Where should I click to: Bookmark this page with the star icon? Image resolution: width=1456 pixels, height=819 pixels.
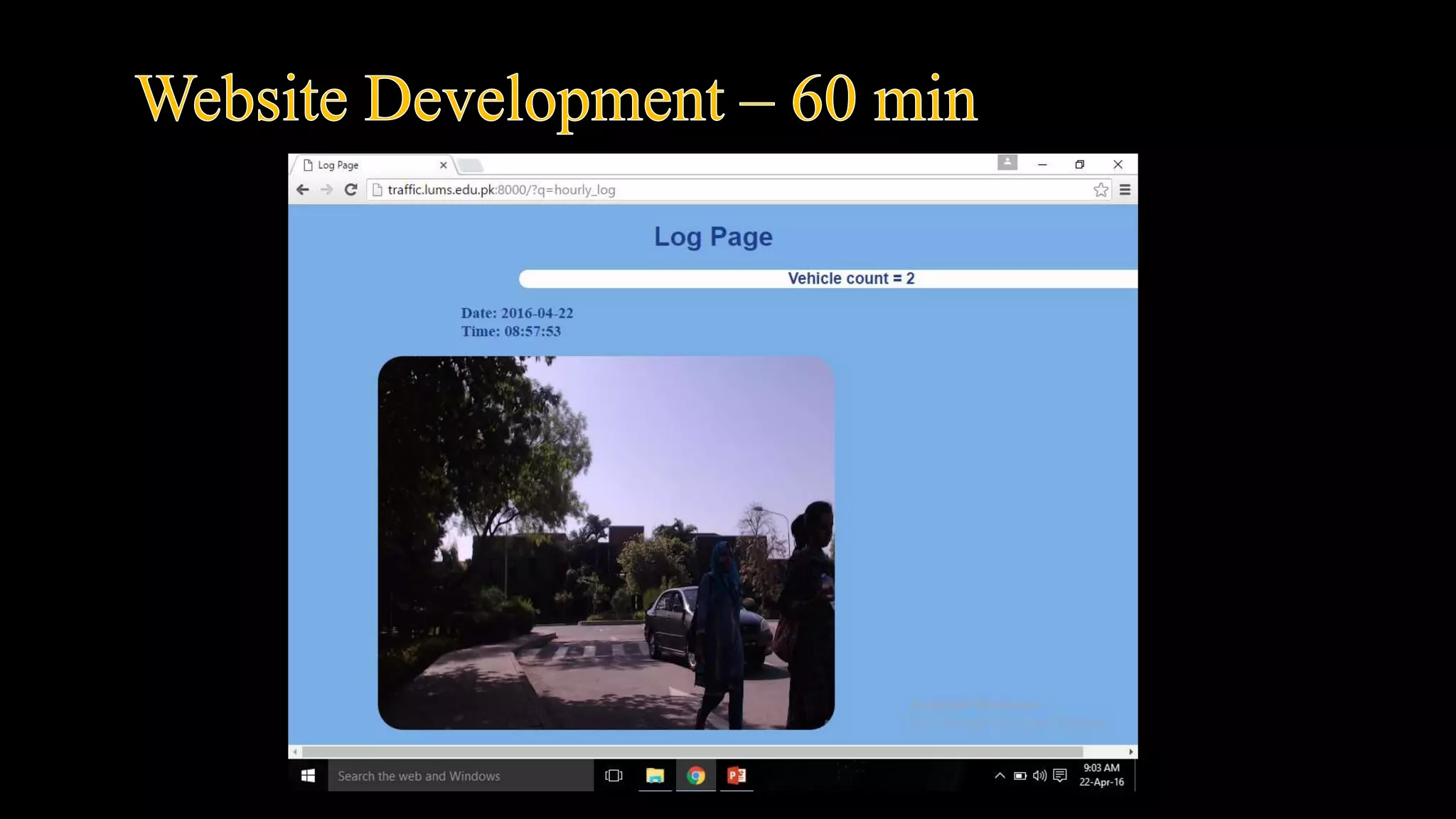pos(1101,190)
